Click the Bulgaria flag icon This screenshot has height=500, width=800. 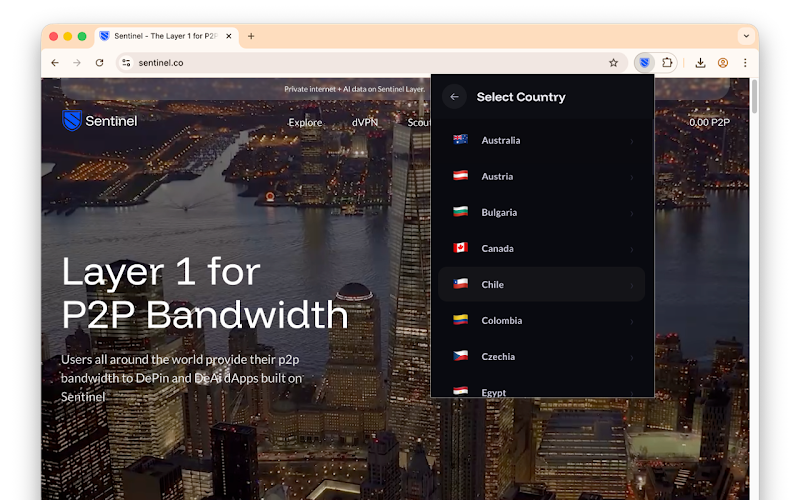click(461, 211)
